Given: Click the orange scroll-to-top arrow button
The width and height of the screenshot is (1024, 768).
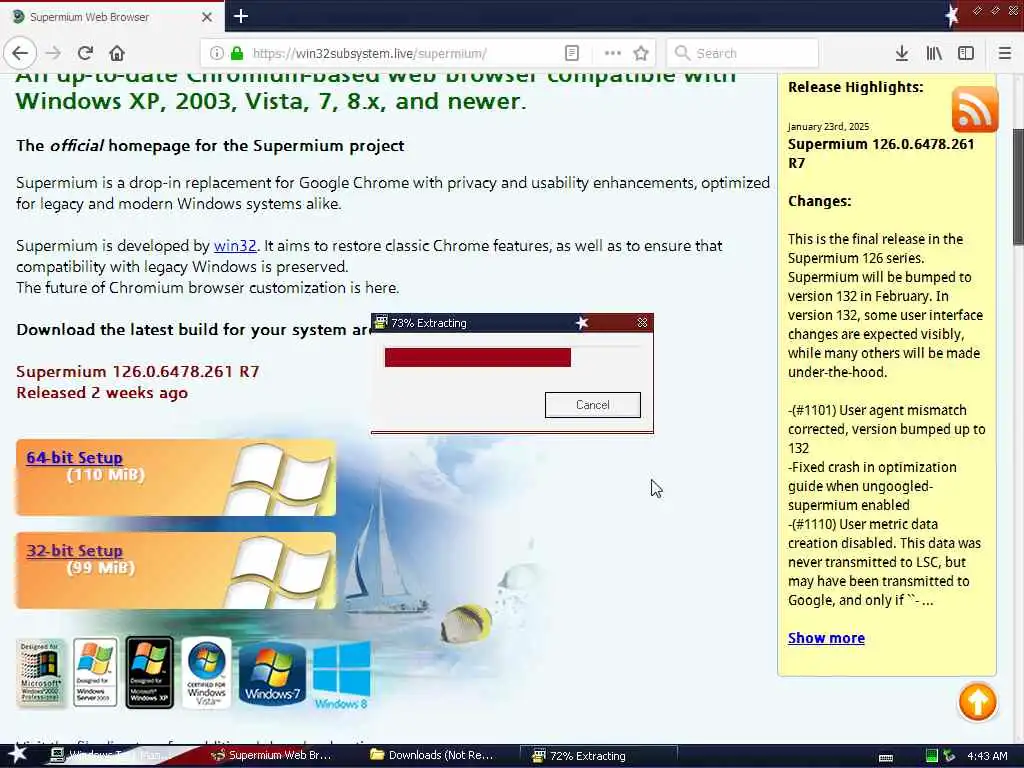Looking at the screenshot, I should coord(977,702).
